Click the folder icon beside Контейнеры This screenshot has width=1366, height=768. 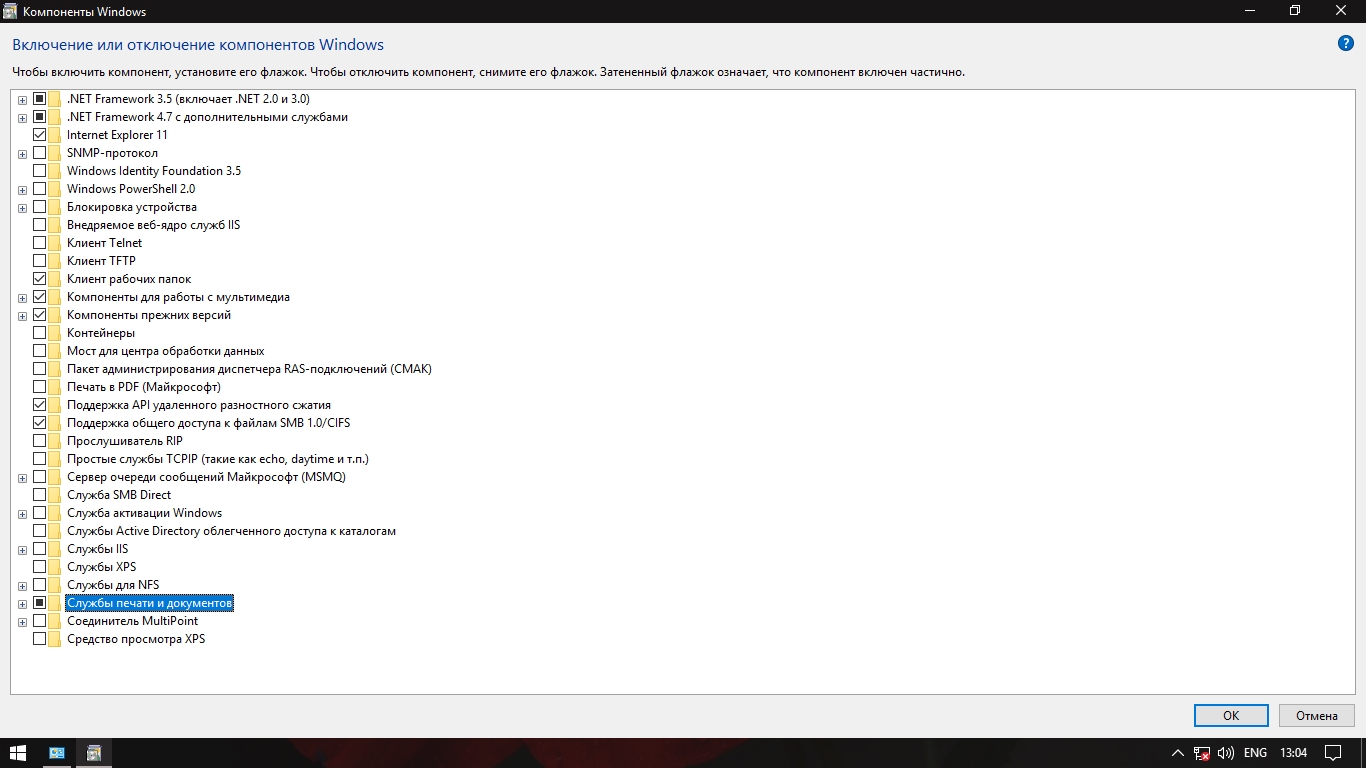(54, 333)
